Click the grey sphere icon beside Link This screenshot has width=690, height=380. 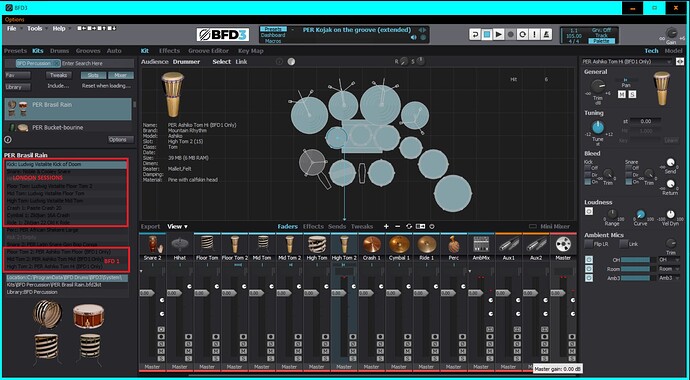click(291, 62)
